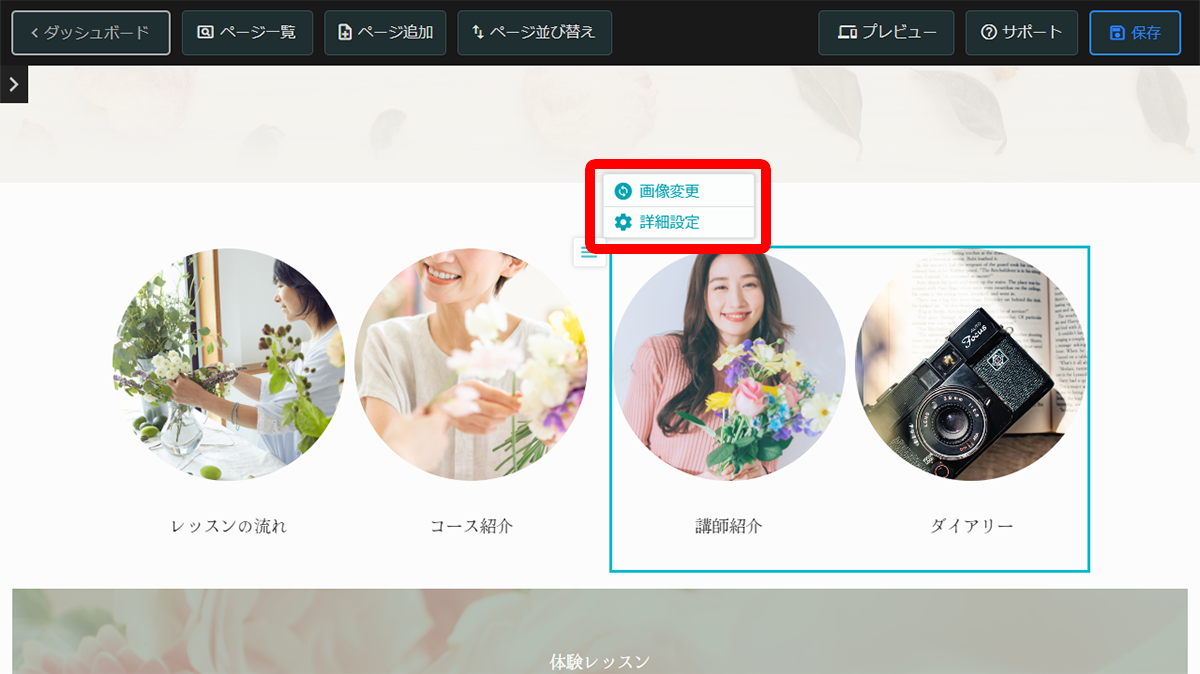Click the add-page icon on ページ追加
The image size is (1200, 674).
coord(343,32)
